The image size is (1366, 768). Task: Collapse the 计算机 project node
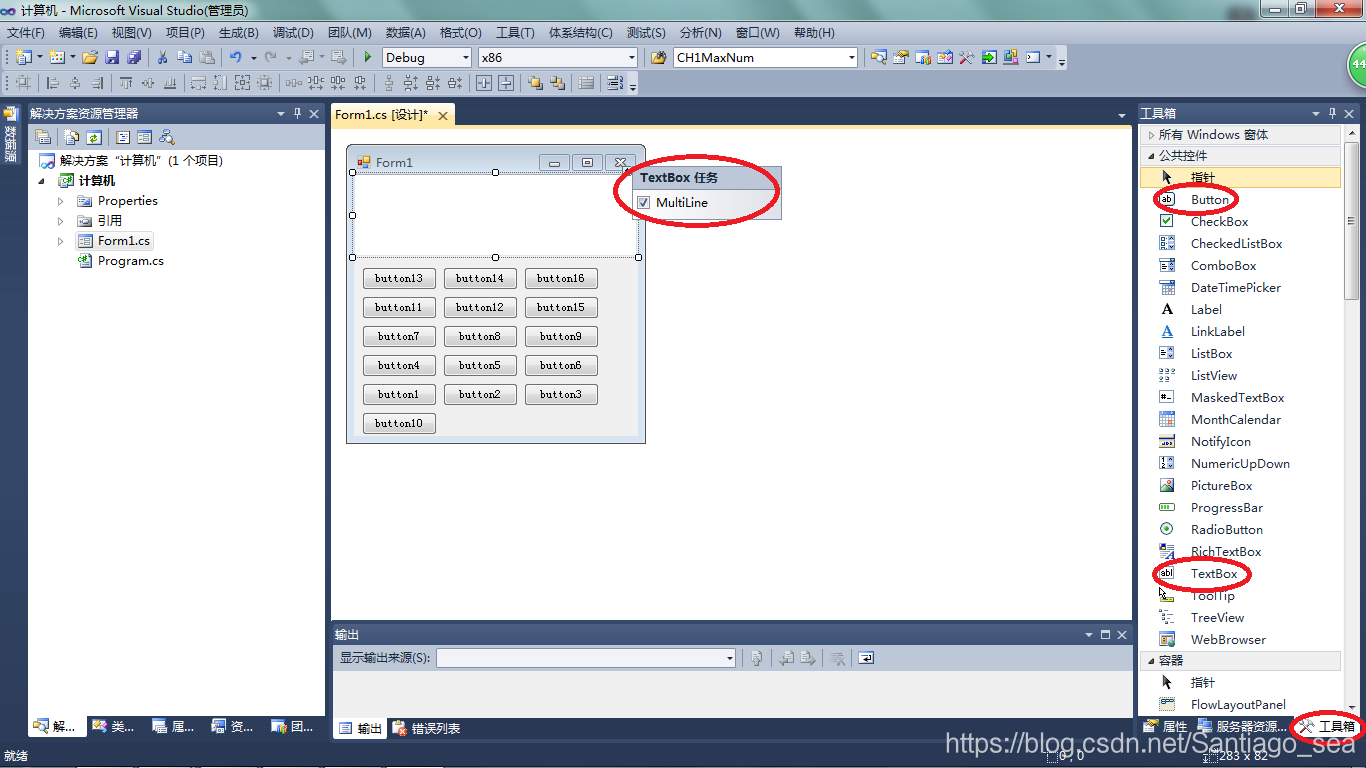point(42,181)
